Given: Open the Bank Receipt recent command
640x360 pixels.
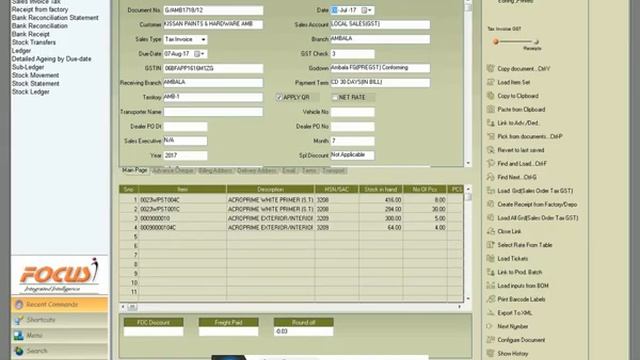Looking at the screenshot, I should [31, 34].
